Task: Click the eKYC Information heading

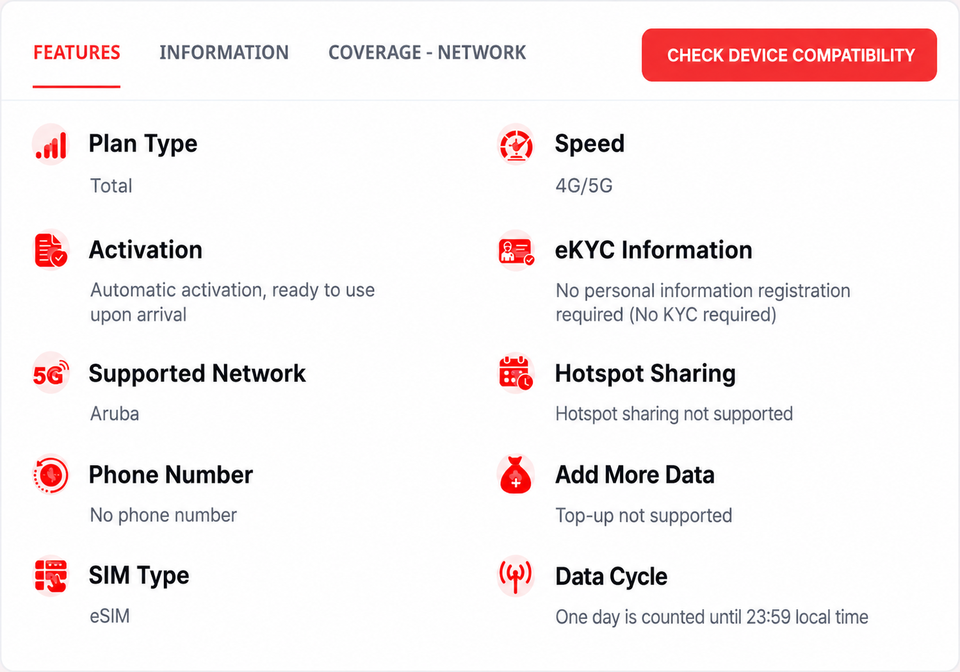Action: click(x=653, y=250)
